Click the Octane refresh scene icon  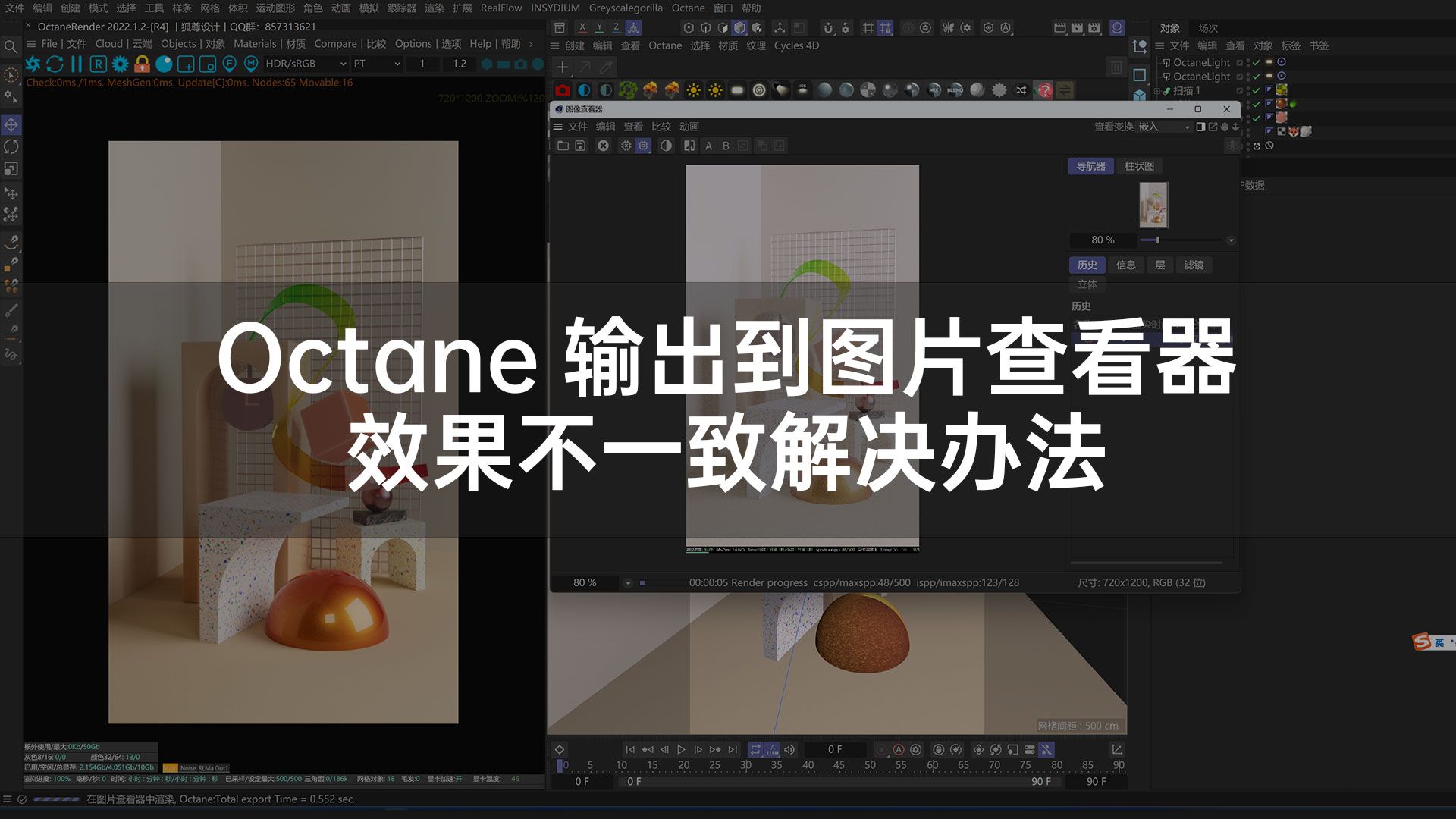55,64
